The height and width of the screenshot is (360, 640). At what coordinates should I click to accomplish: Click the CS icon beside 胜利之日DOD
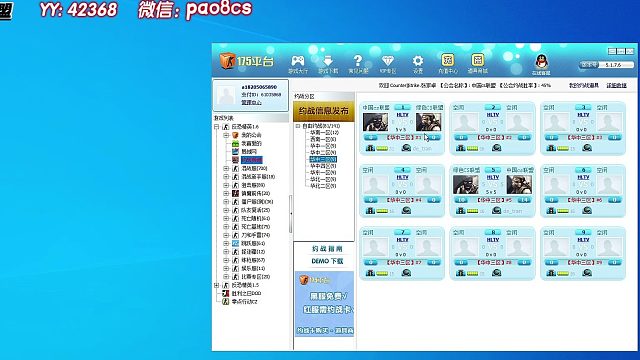click(225, 293)
